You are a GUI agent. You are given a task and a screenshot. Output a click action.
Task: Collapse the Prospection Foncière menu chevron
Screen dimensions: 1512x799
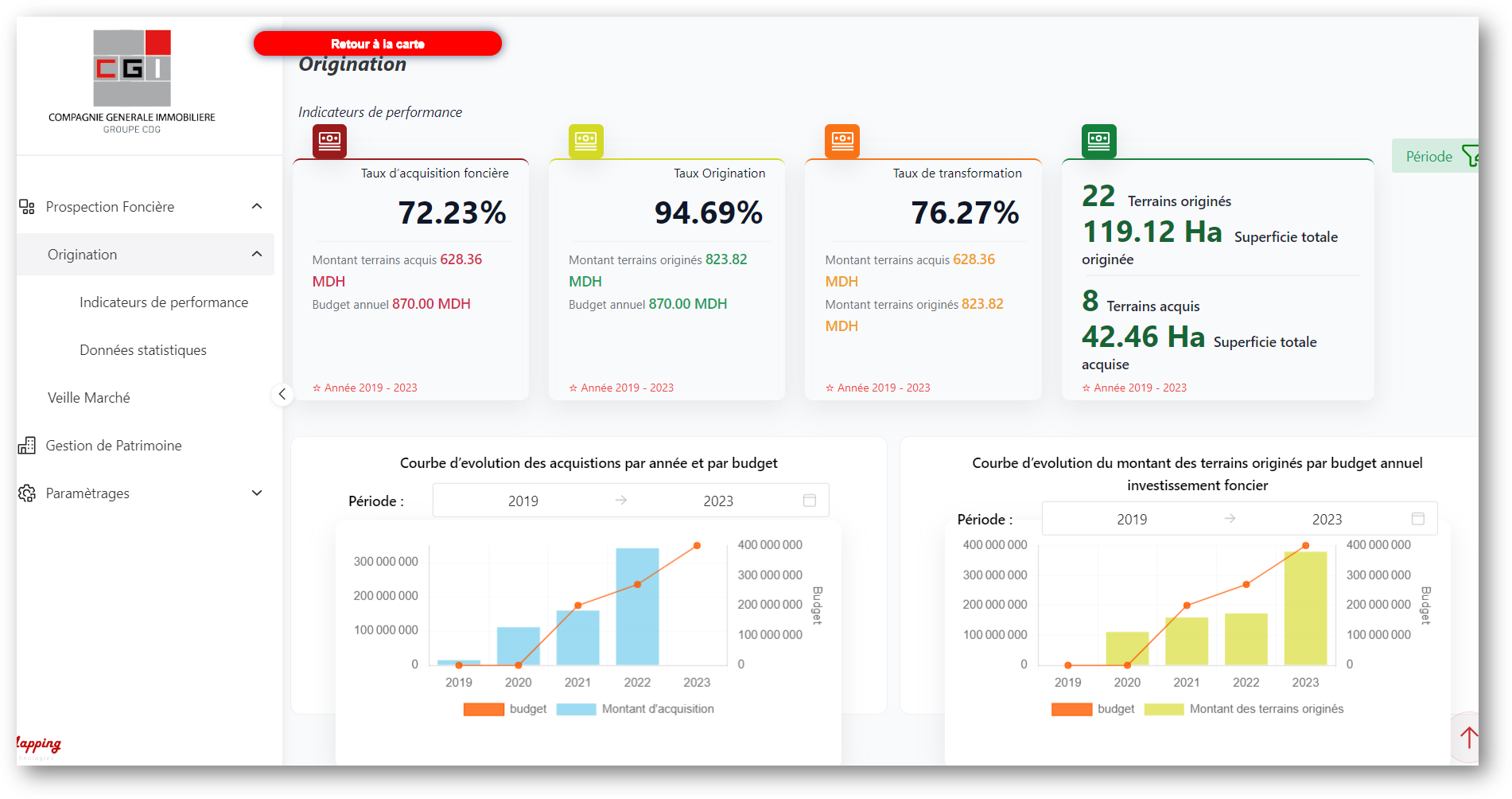(x=257, y=207)
